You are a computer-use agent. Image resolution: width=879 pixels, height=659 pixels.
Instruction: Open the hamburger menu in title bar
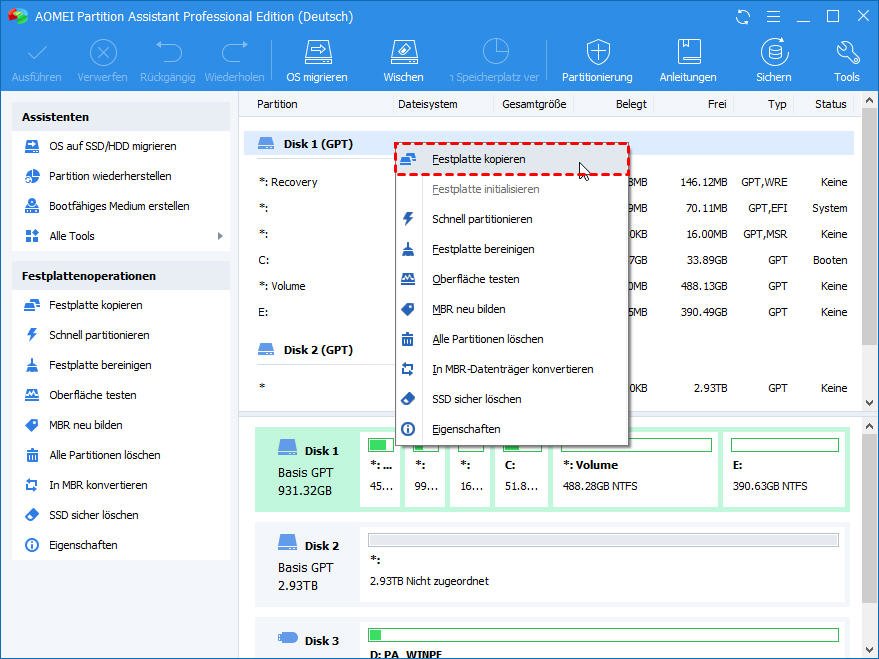point(773,17)
